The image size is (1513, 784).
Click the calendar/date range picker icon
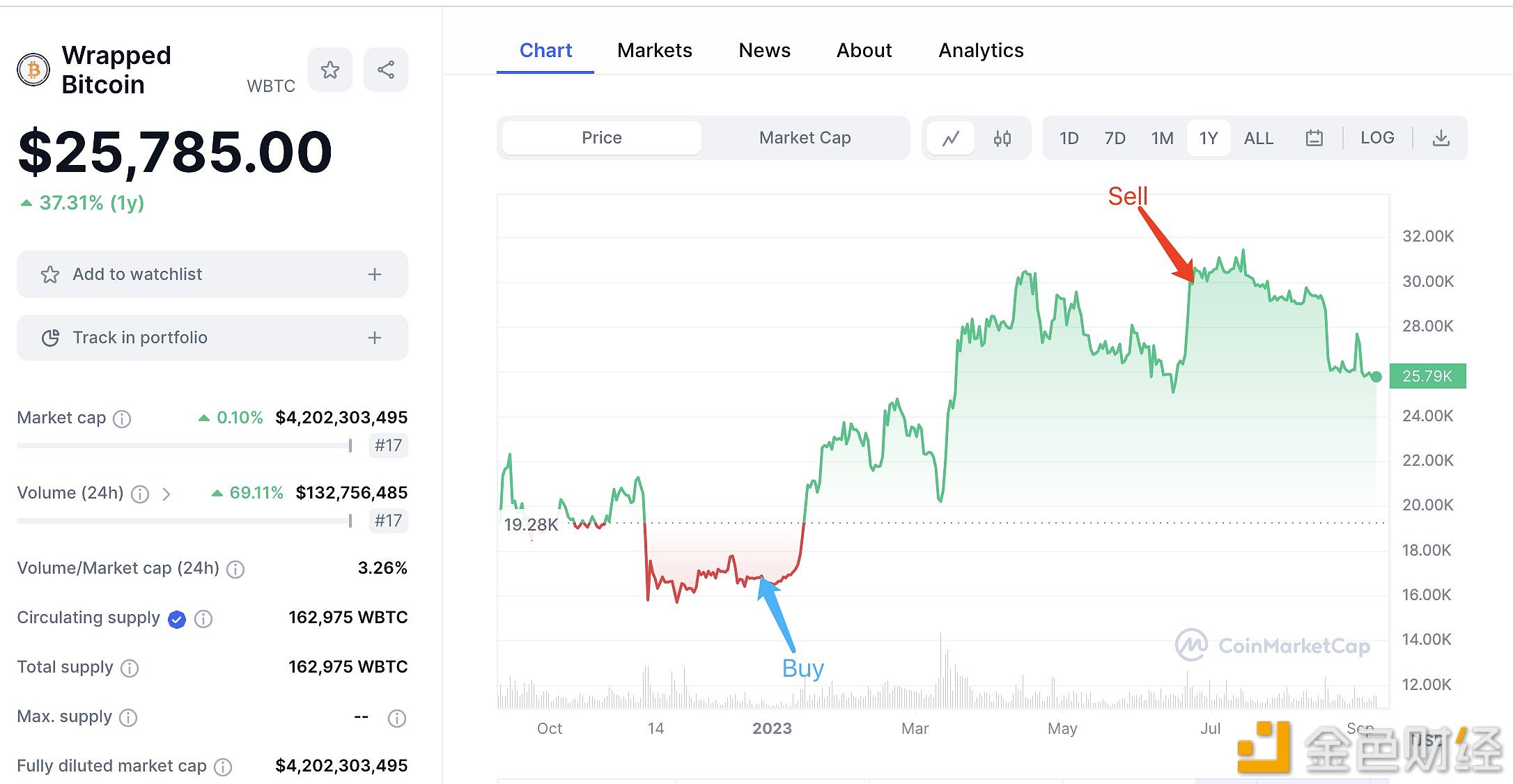[1311, 138]
